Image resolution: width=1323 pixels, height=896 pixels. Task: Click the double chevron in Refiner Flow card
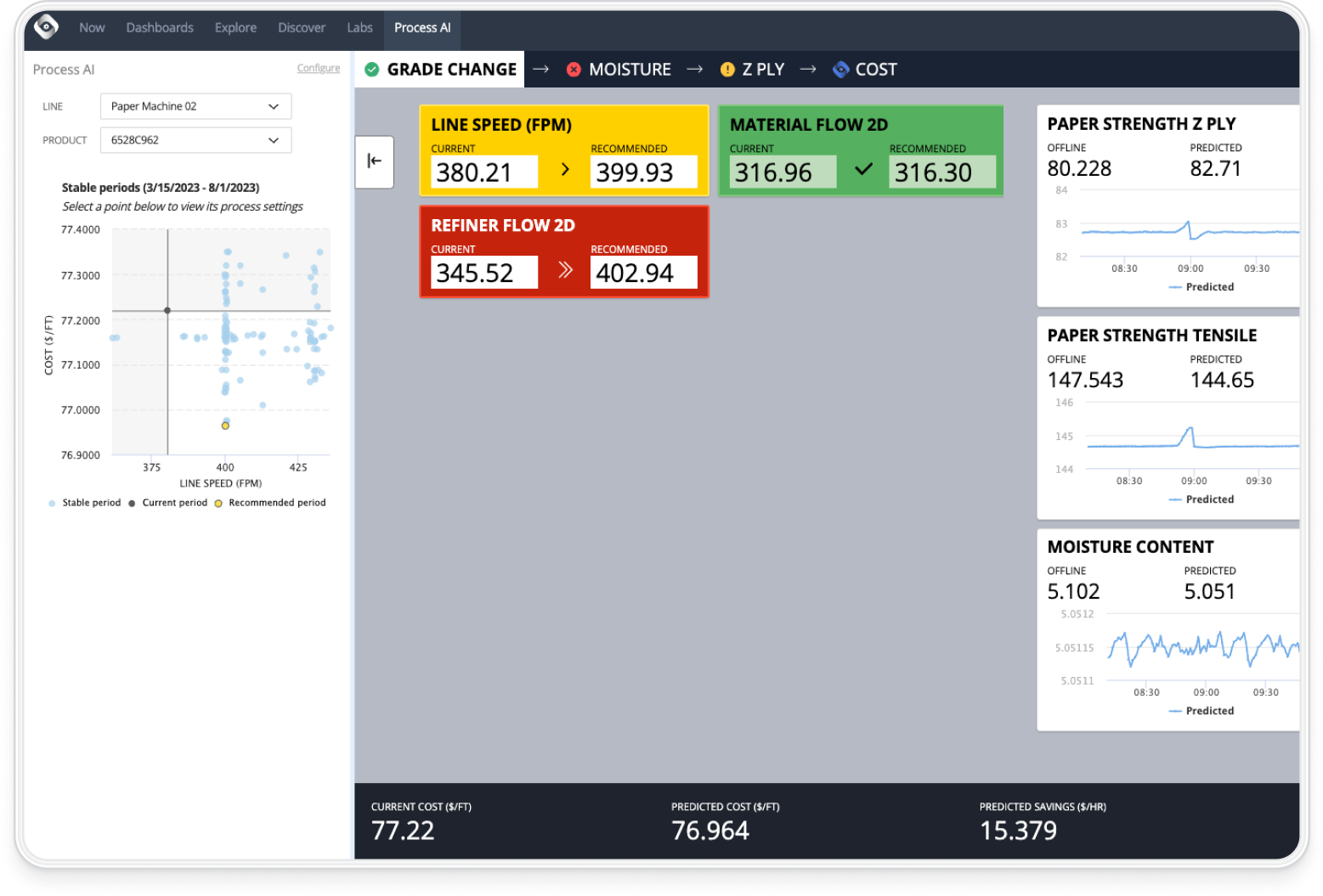565,271
